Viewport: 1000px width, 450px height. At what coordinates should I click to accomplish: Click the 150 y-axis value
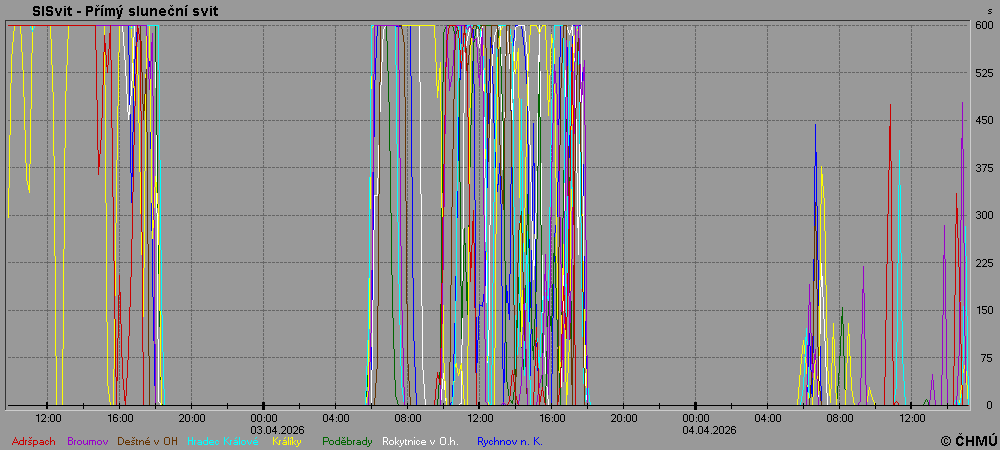pos(984,310)
